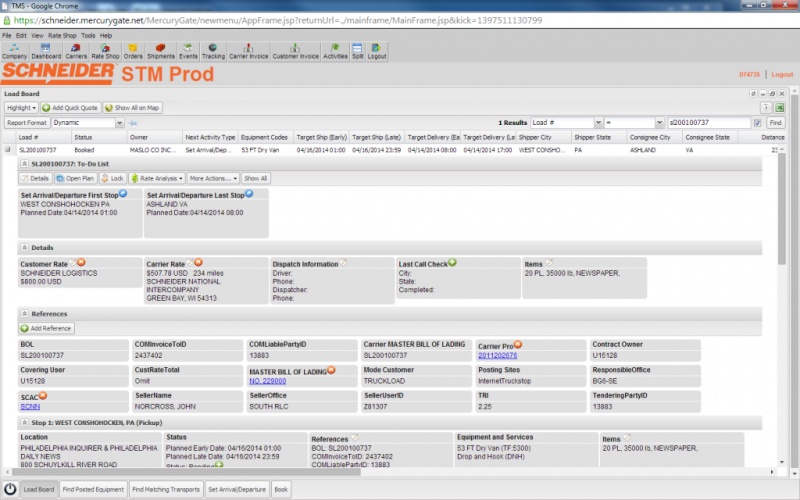The height and width of the screenshot is (500, 800).
Task: Open the Report Format Dynamic dropdown
Action: [86, 122]
